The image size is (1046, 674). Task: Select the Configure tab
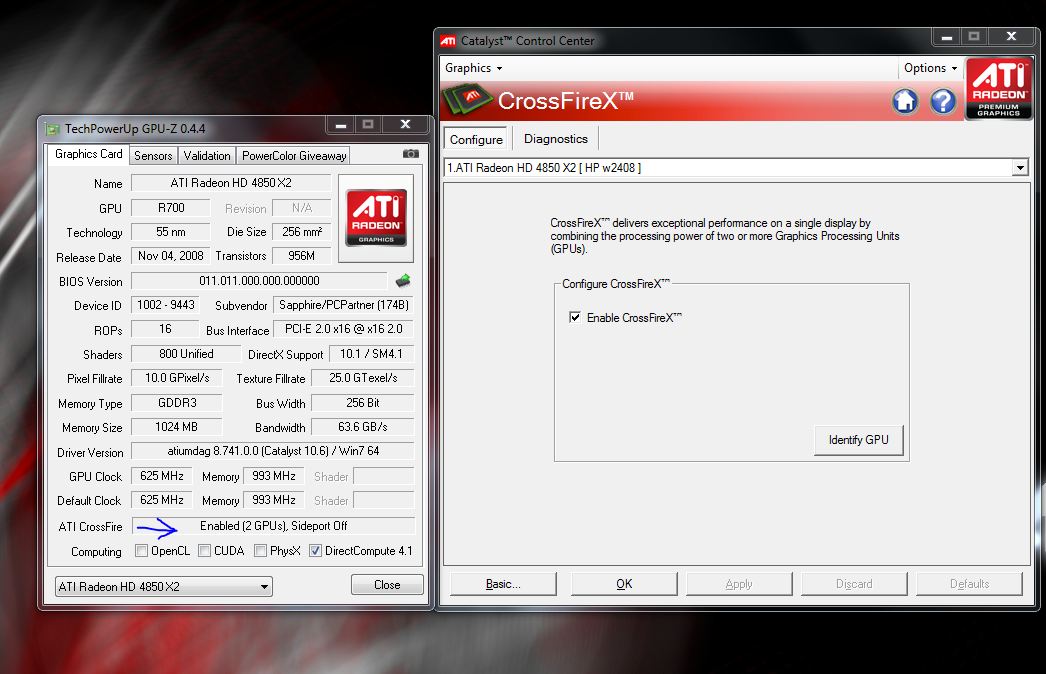[x=476, y=139]
